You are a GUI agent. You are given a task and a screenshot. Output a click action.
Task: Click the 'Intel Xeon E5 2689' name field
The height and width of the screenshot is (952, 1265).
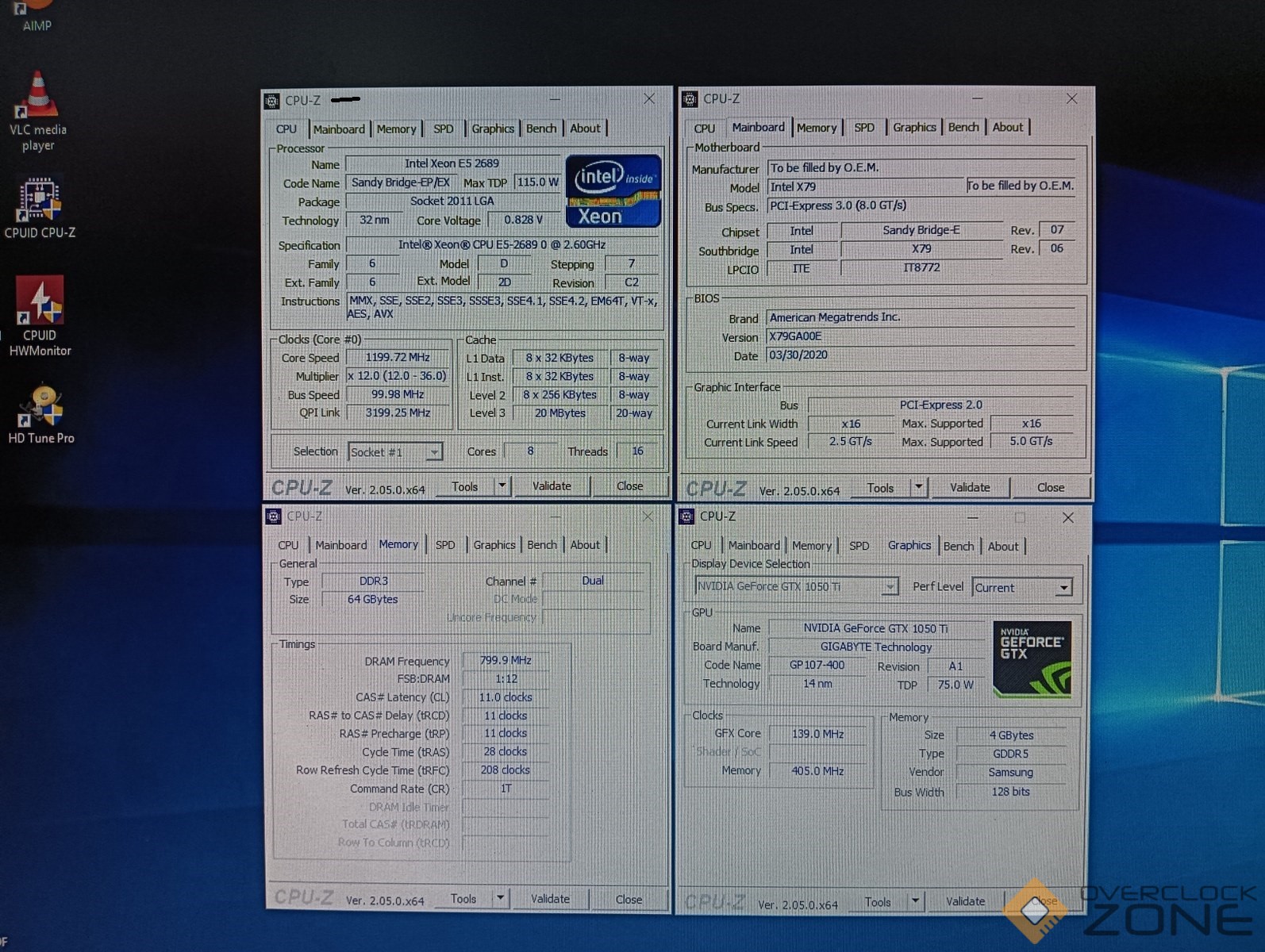click(x=452, y=163)
